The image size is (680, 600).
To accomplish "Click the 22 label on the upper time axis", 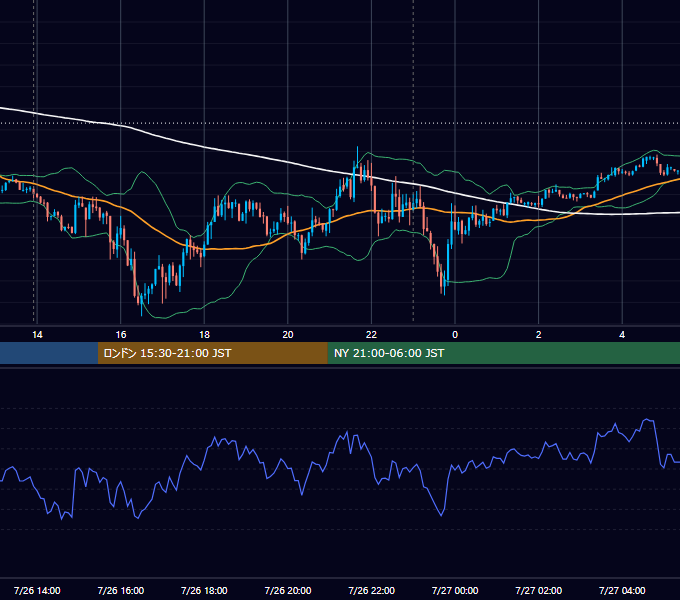I will tap(371, 335).
